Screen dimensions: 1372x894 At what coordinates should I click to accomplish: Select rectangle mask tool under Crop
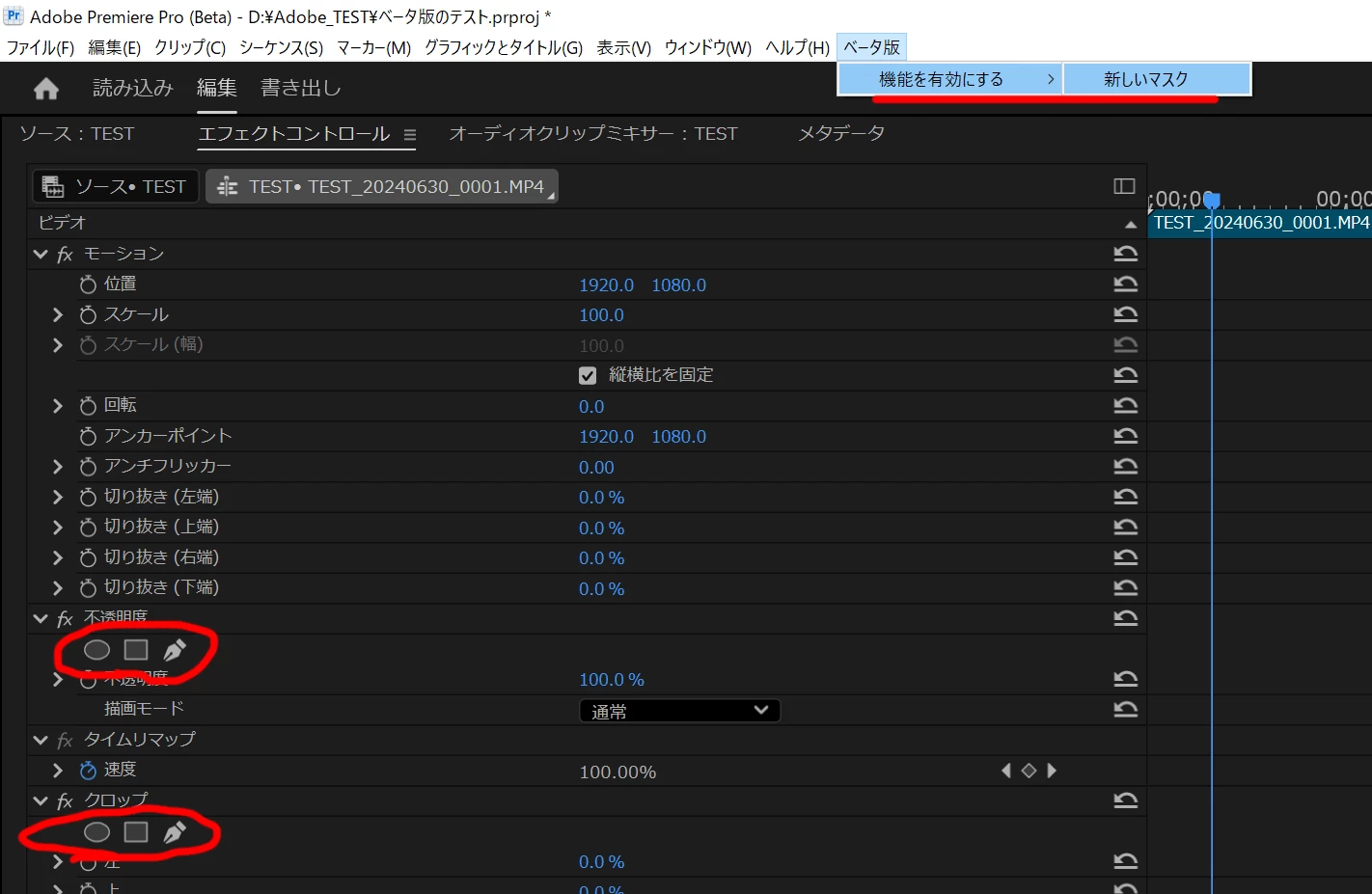(x=136, y=832)
